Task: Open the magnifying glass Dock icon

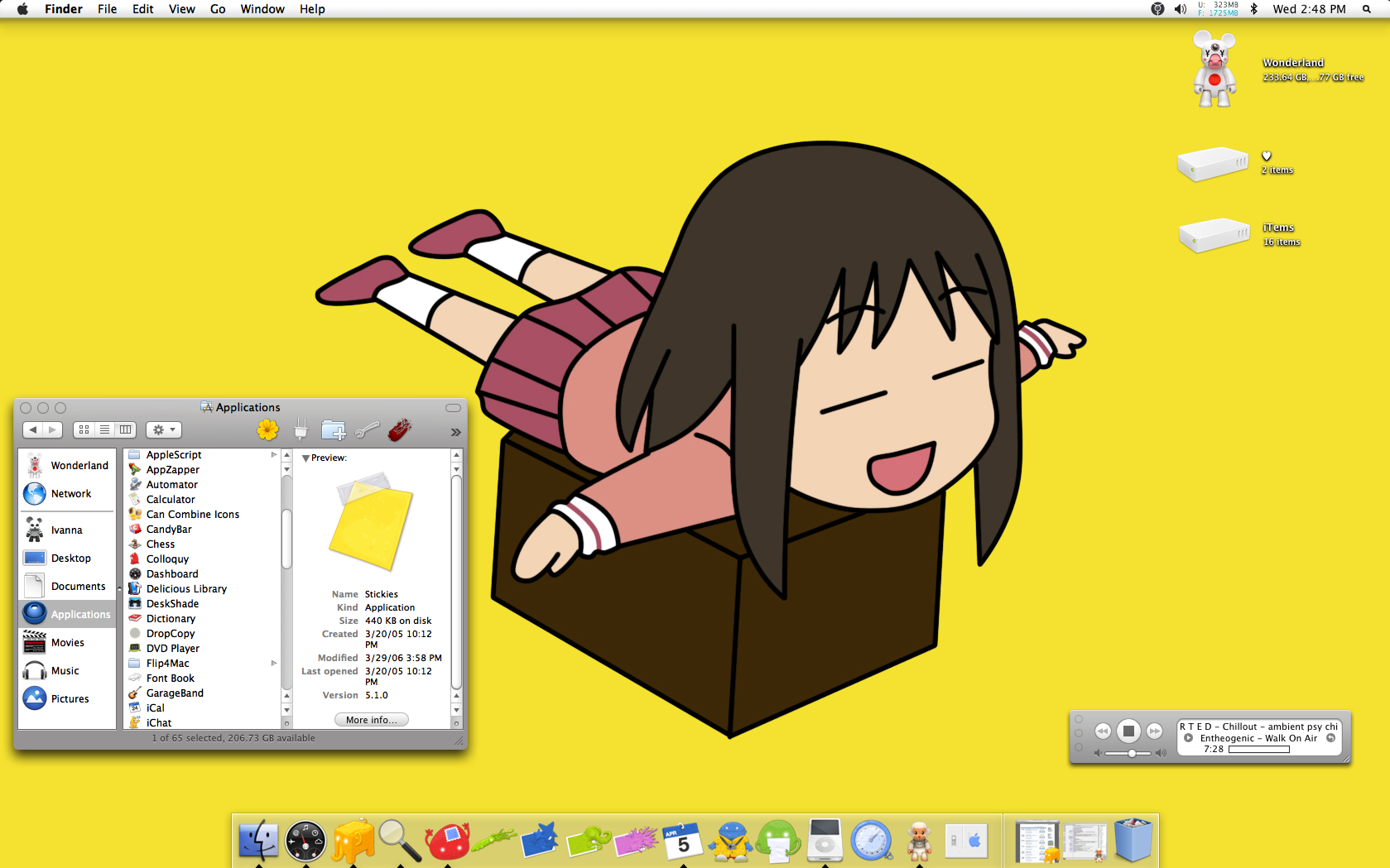Action: (x=400, y=841)
